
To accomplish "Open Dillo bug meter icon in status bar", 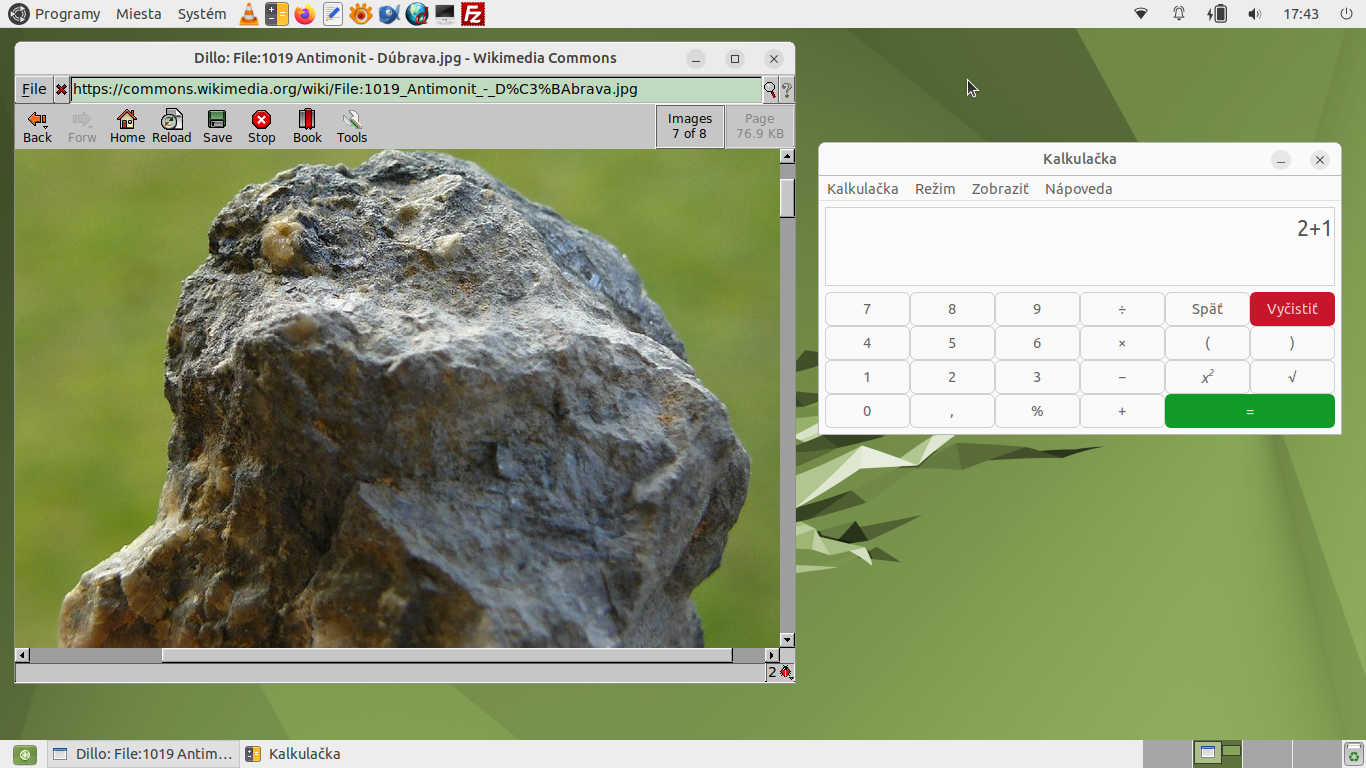I will tap(786, 672).
